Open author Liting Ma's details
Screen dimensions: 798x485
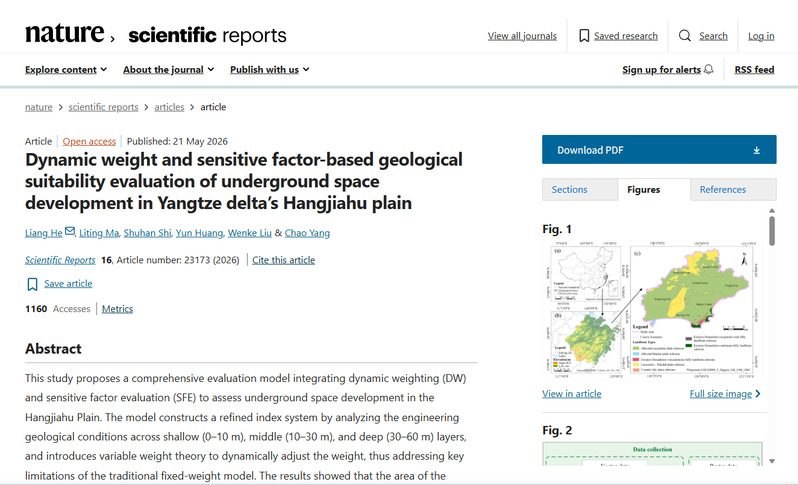pyautogui.click(x=99, y=233)
